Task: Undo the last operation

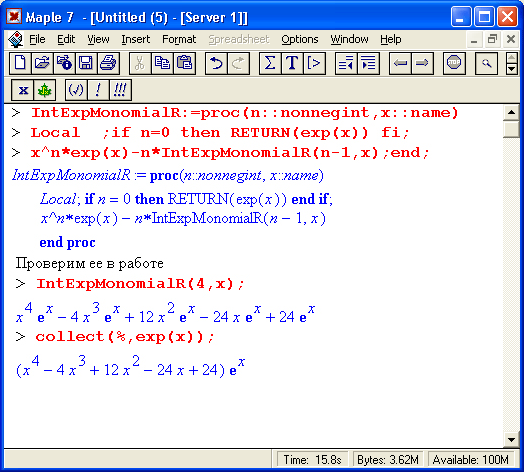Action: (216, 63)
